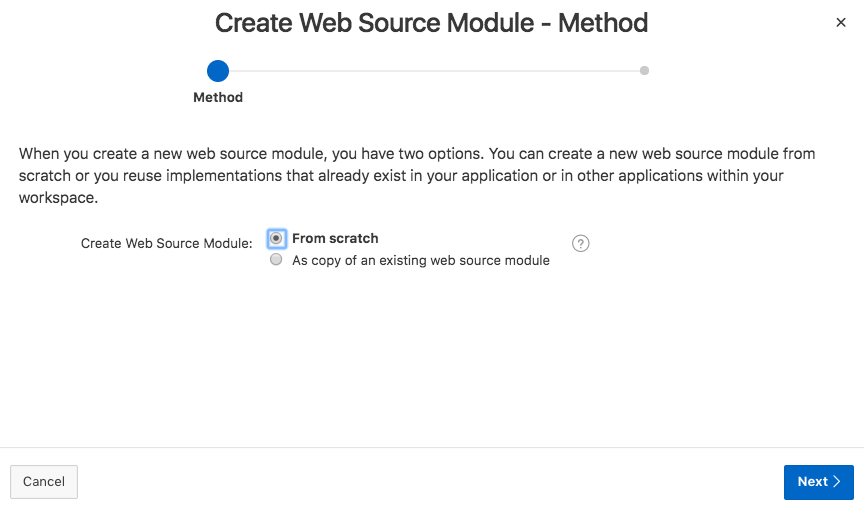Screen dimensions: 864x515
Task: Click empty footer area between Cancel and Next
Action: pos(430,482)
